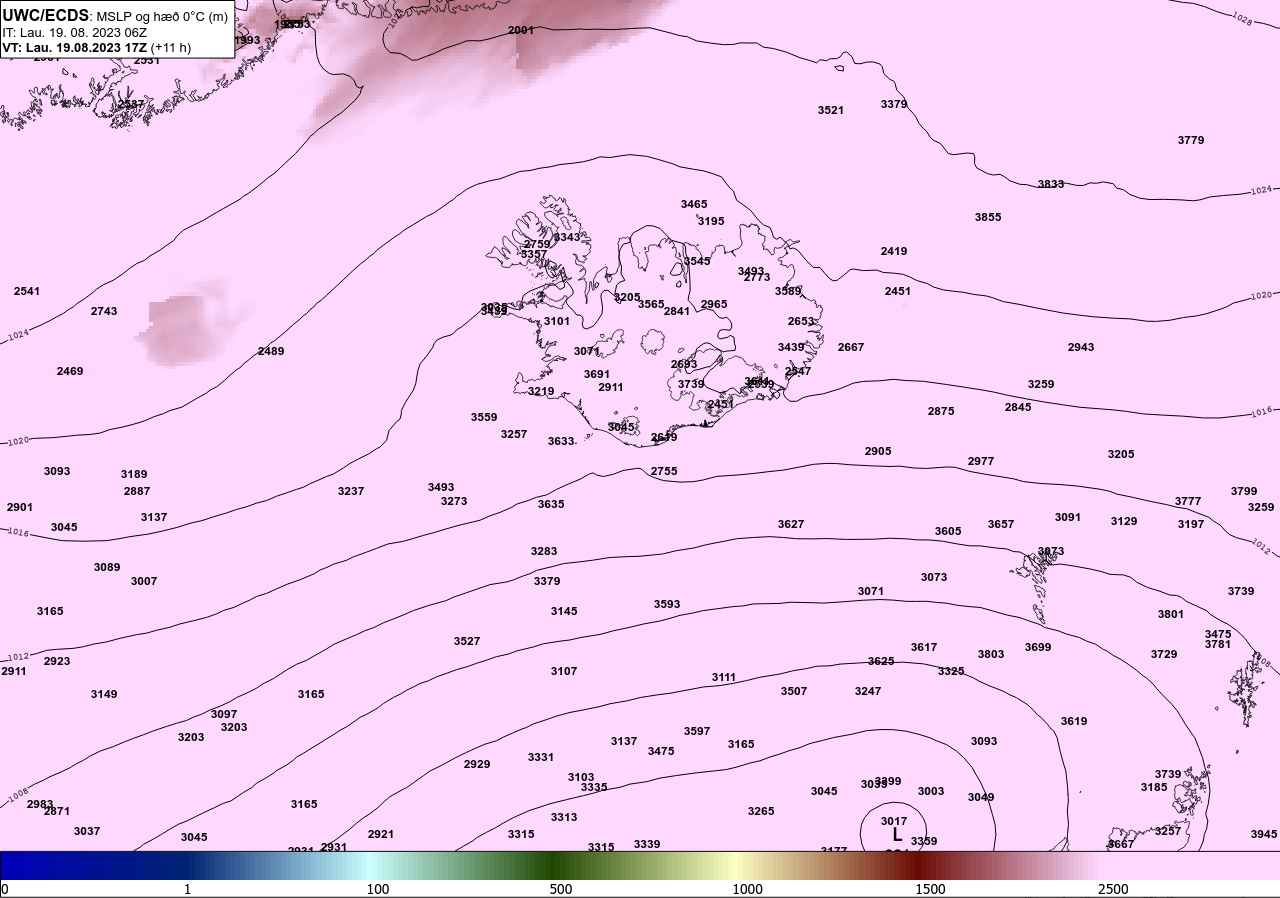
Task: Click the height value 3283
Action: [x=544, y=551]
